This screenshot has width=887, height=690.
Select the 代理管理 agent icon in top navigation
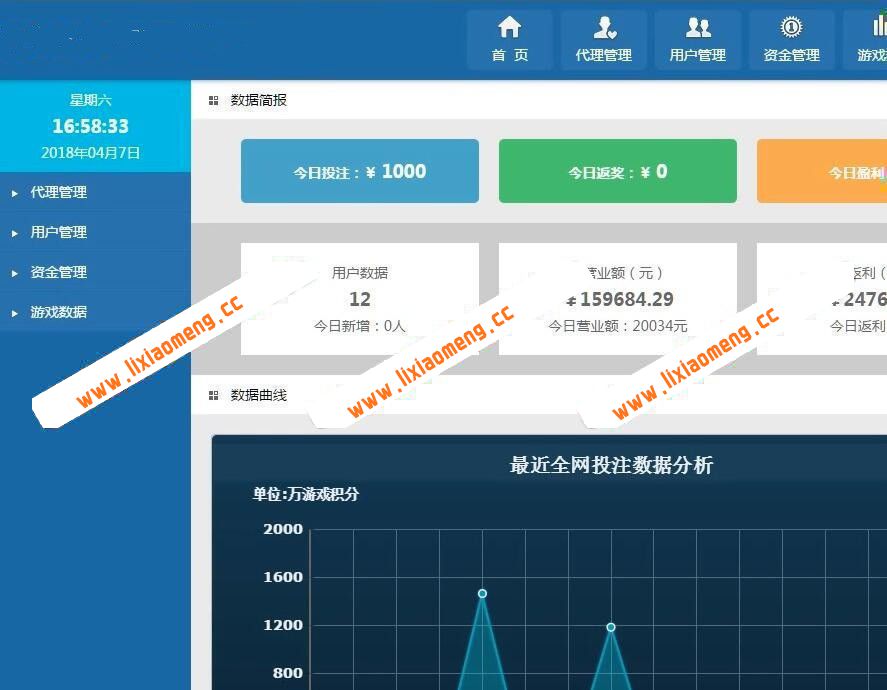click(604, 28)
